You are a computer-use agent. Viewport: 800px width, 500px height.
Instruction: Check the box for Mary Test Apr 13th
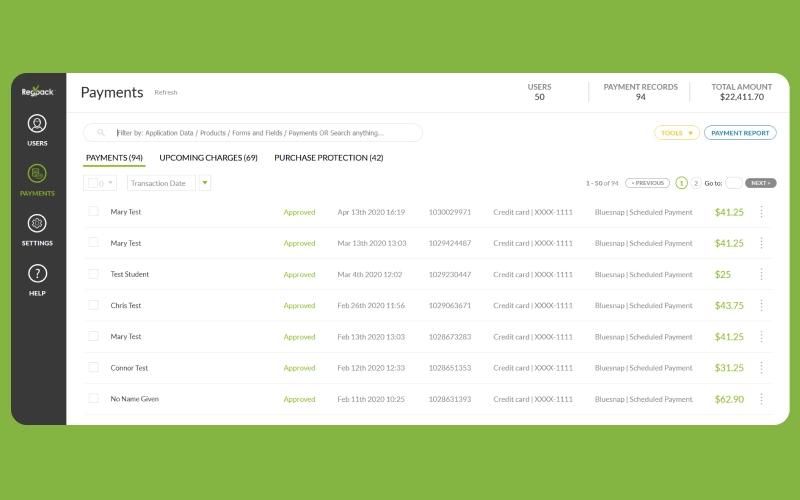point(93,211)
